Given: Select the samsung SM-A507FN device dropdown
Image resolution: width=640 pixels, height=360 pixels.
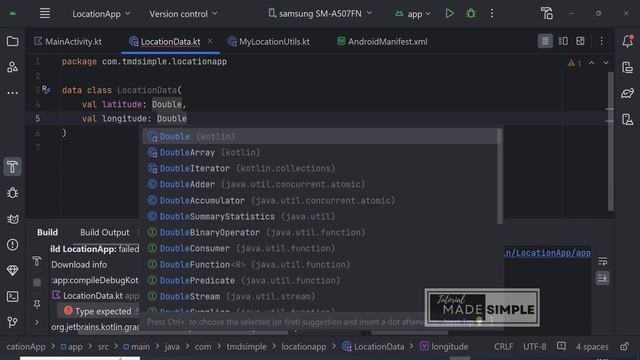Looking at the screenshot, I should (x=320, y=13).
